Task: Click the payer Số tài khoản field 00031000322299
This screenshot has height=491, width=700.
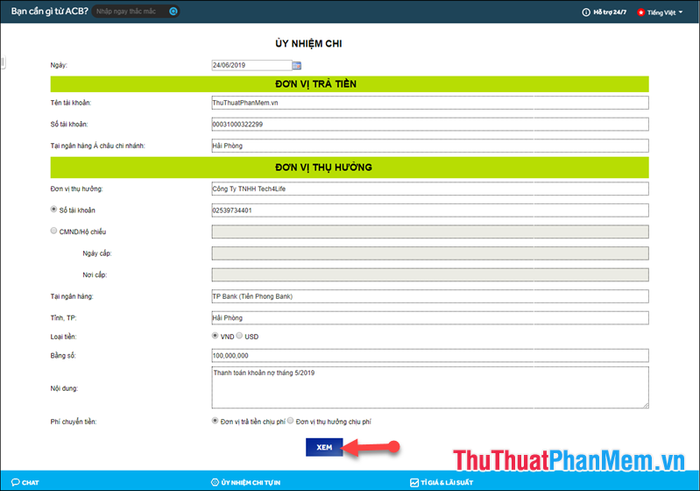Action: tap(430, 124)
